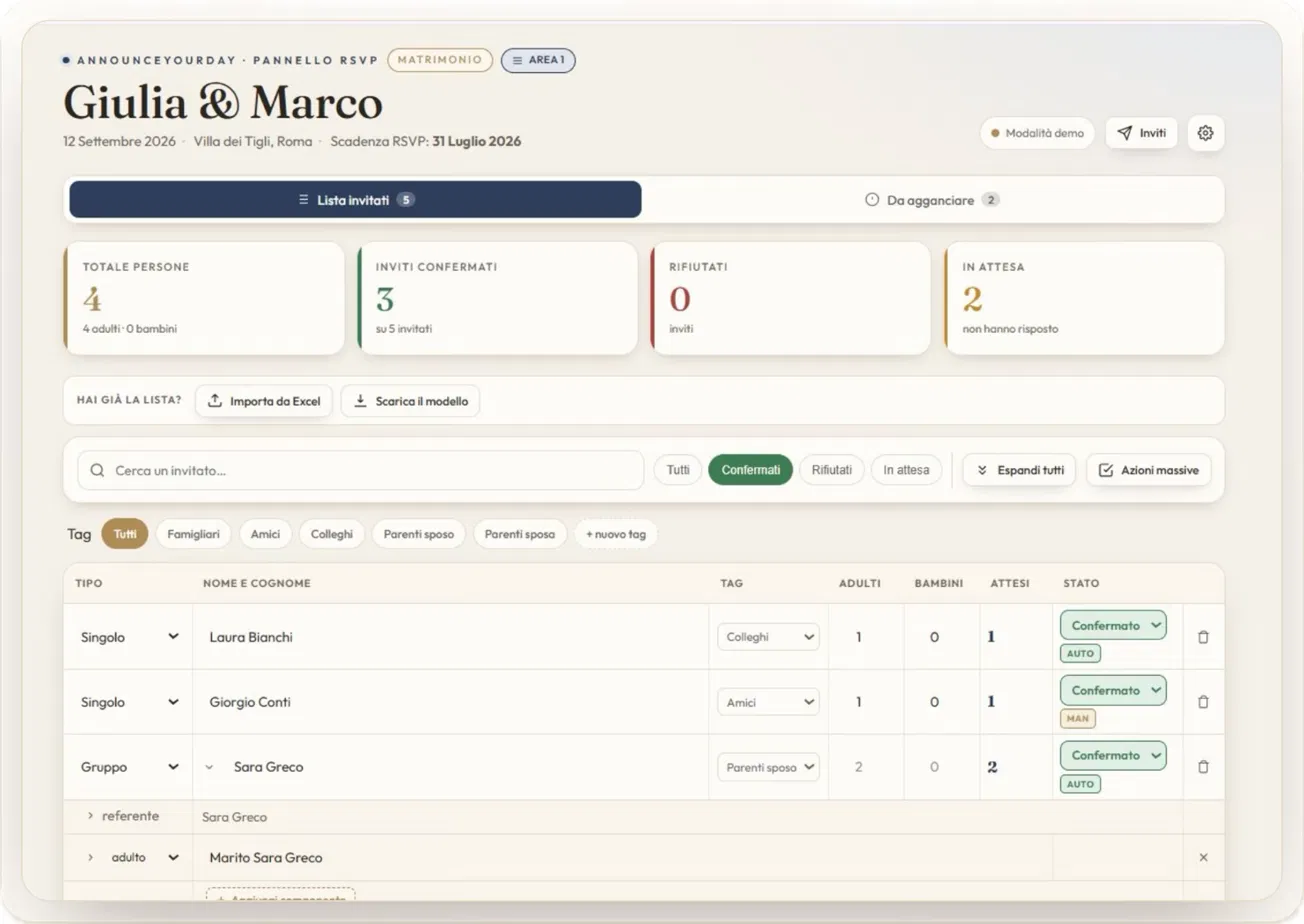Viewport: 1304px width, 924px height.
Task: Click the In attesa summary card
Action: tap(1084, 298)
